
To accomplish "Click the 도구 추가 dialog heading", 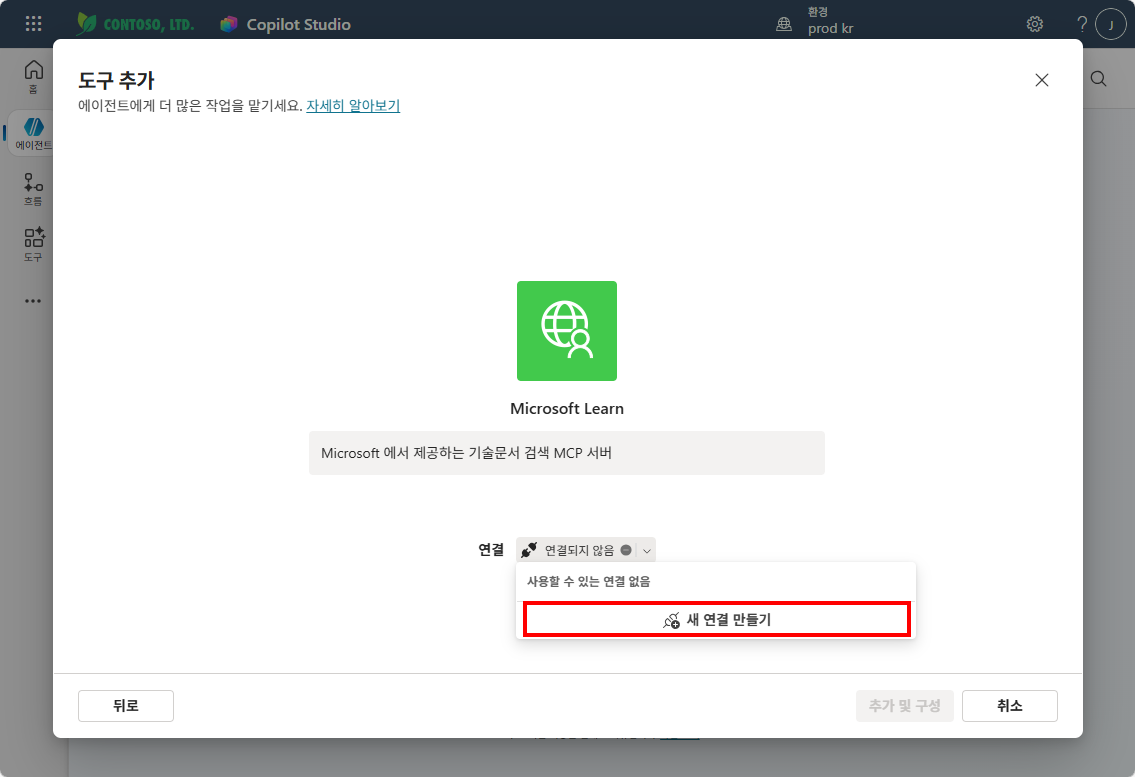I will (x=117, y=80).
